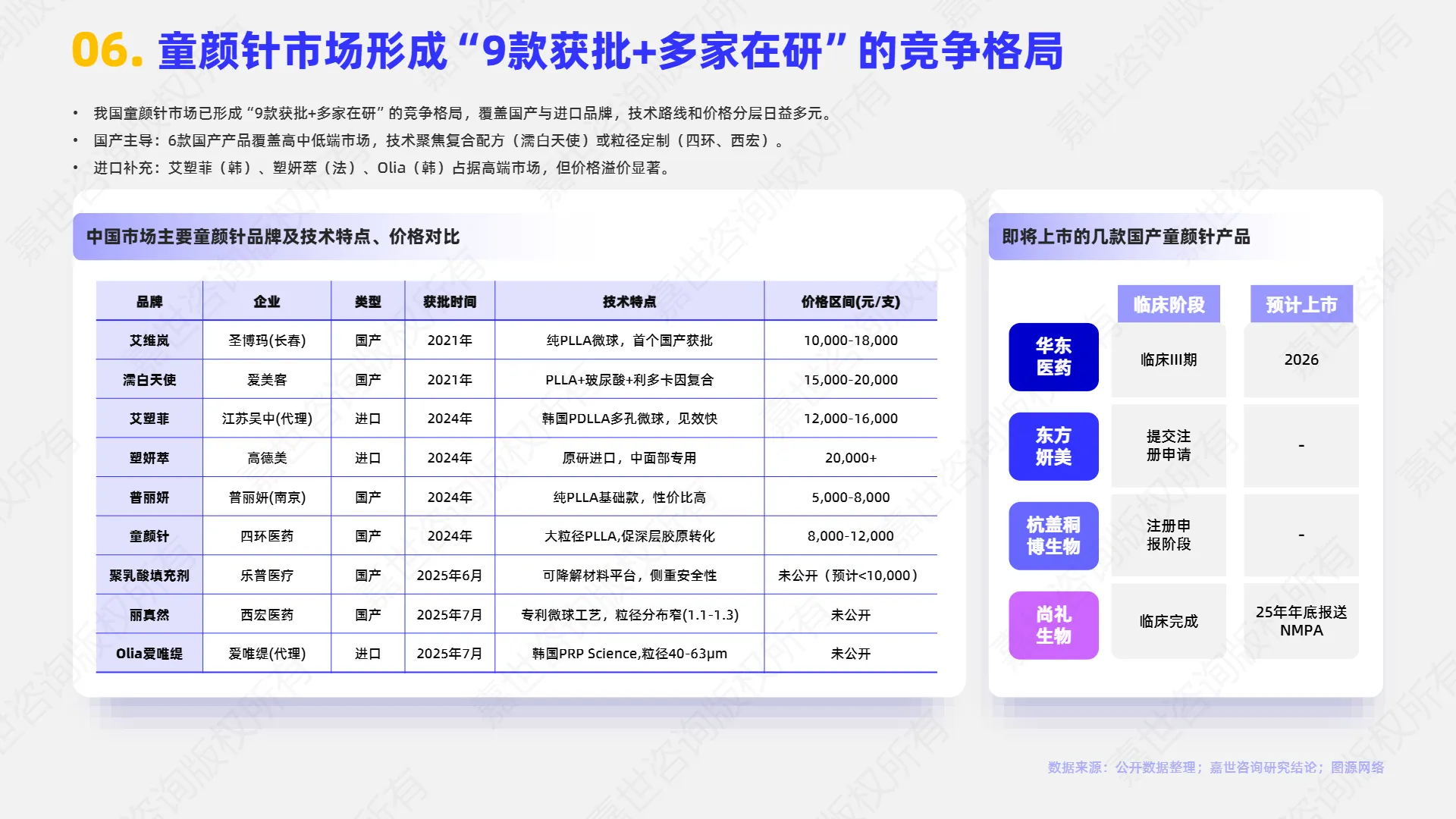Screen dimensions: 1456x819
Task: Select the 国产 type cell for 艾维岚
Action: [369, 340]
